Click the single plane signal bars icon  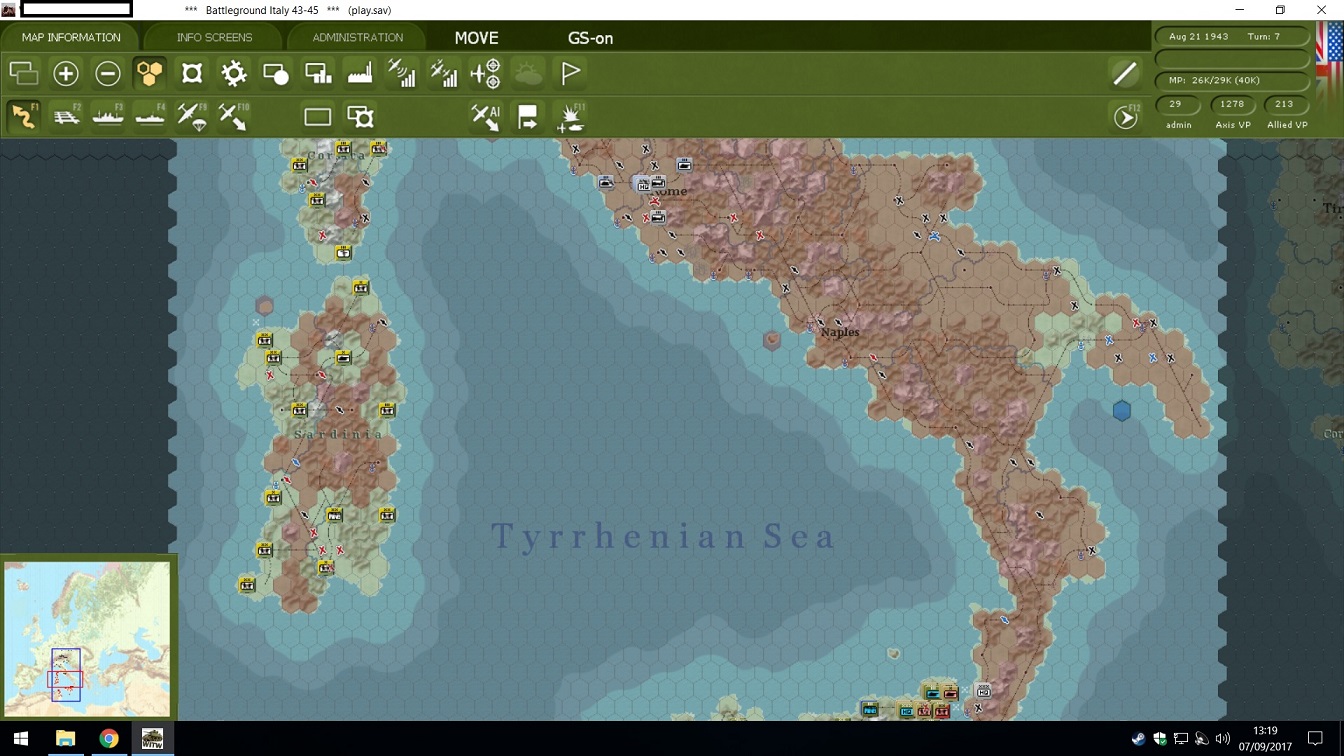coord(402,73)
